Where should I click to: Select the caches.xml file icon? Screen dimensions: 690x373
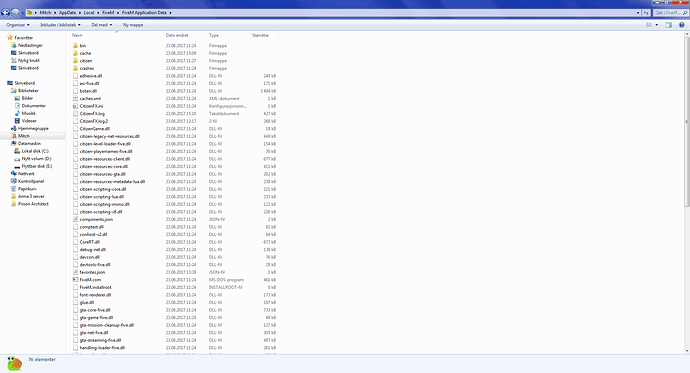(75, 99)
